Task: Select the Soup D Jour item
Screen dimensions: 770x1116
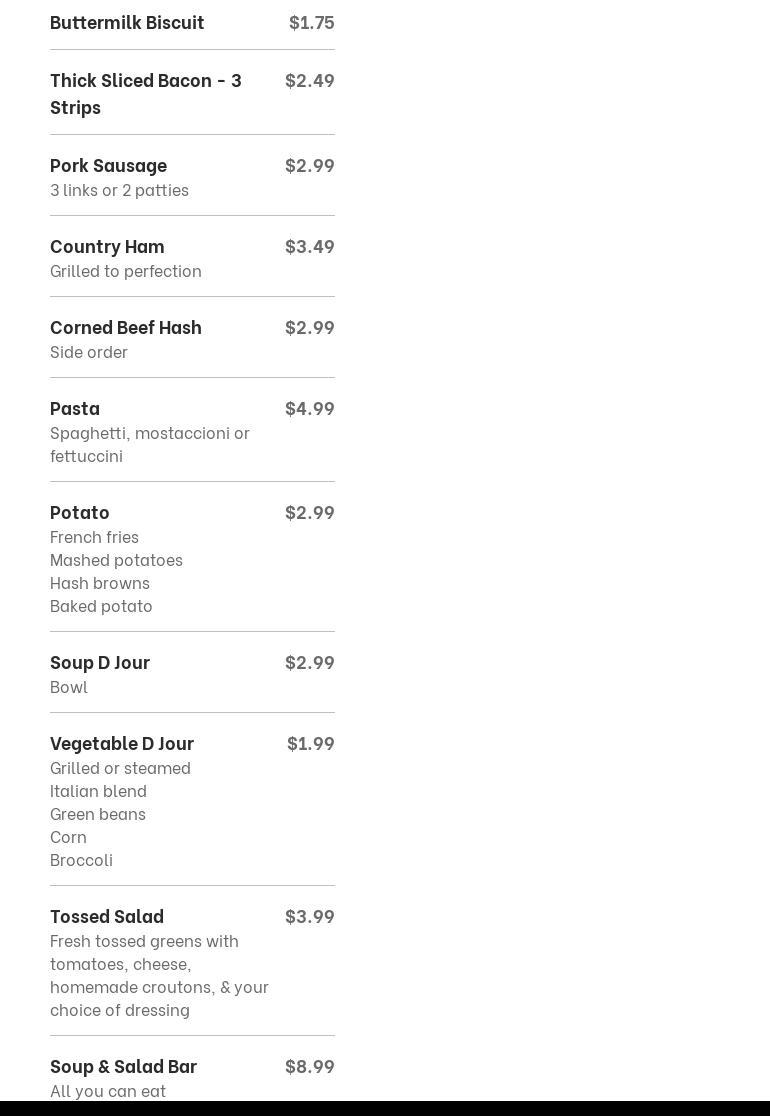Action: [x=100, y=662]
